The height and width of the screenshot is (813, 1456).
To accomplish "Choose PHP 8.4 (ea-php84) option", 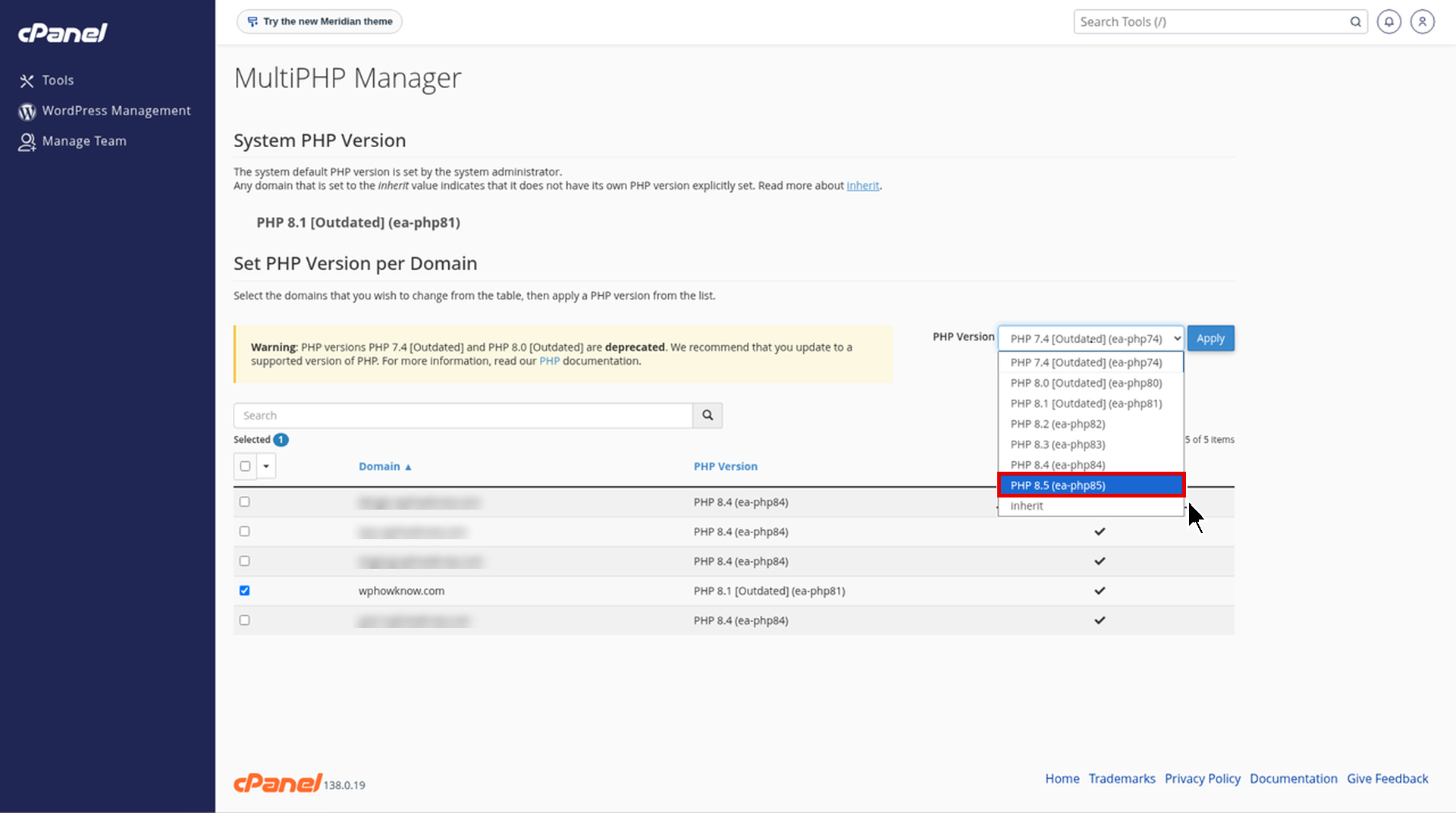I will coord(1090,465).
